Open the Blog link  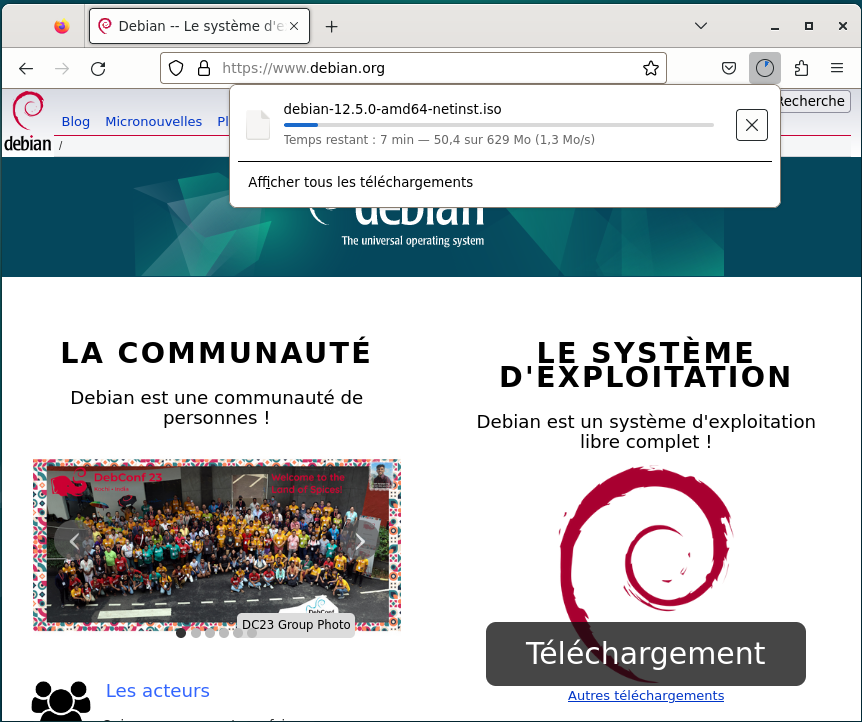(76, 122)
